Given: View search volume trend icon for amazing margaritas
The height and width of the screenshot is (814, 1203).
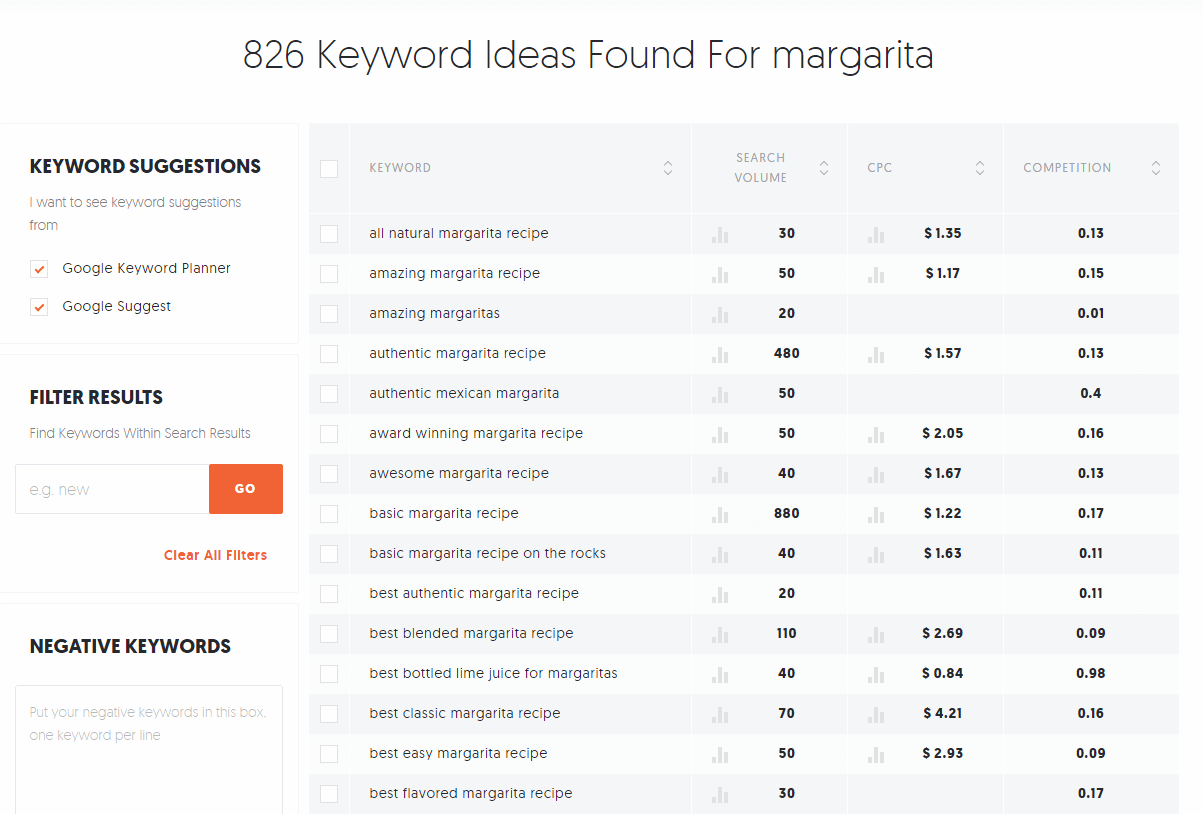Looking at the screenshot, I should [720, 314].
